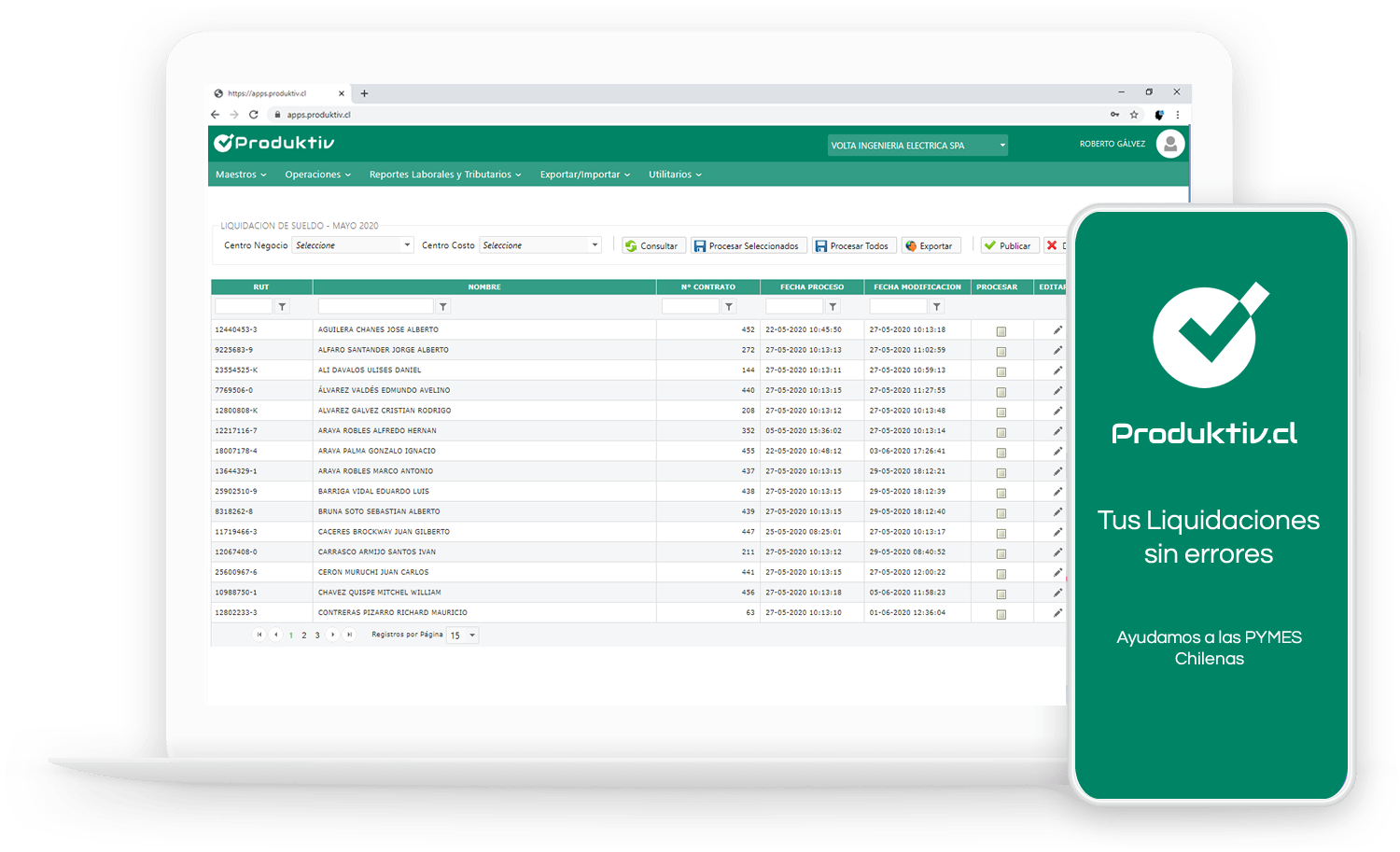This screenshot has height=852, width=1400.
Task: Click Procesar Seleccionados button
Action: pyautogui.click(x=749, y=245)
